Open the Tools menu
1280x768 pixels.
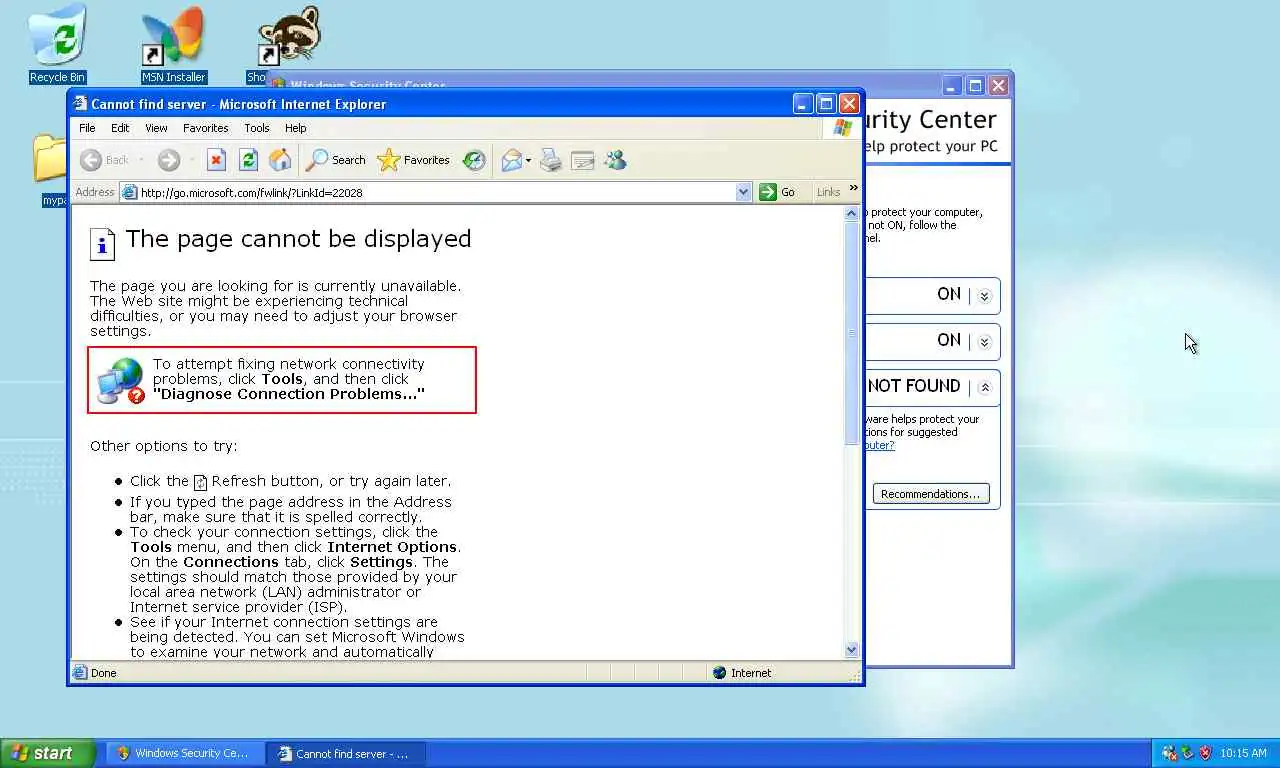(x=257, y=128)
